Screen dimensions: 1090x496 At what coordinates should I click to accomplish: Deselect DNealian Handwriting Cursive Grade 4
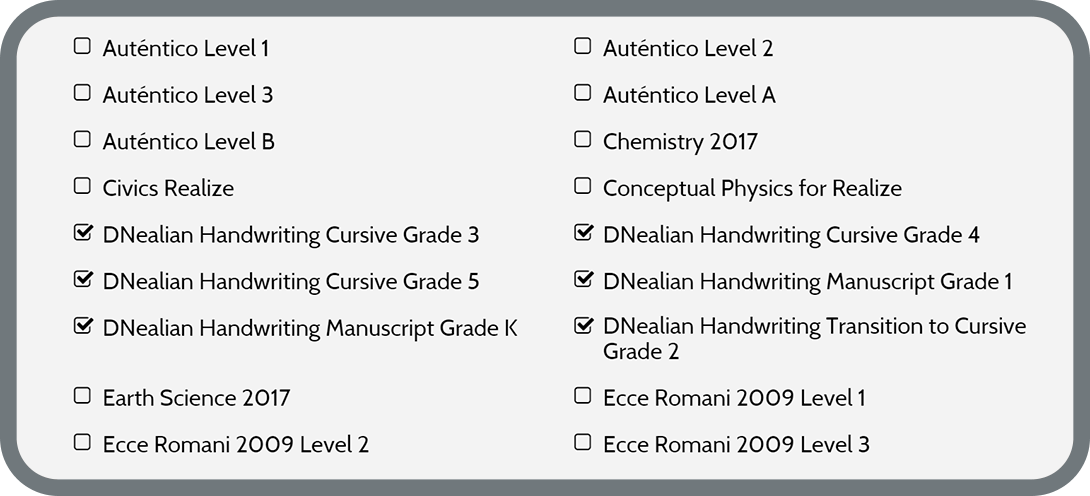pos(583,233)
